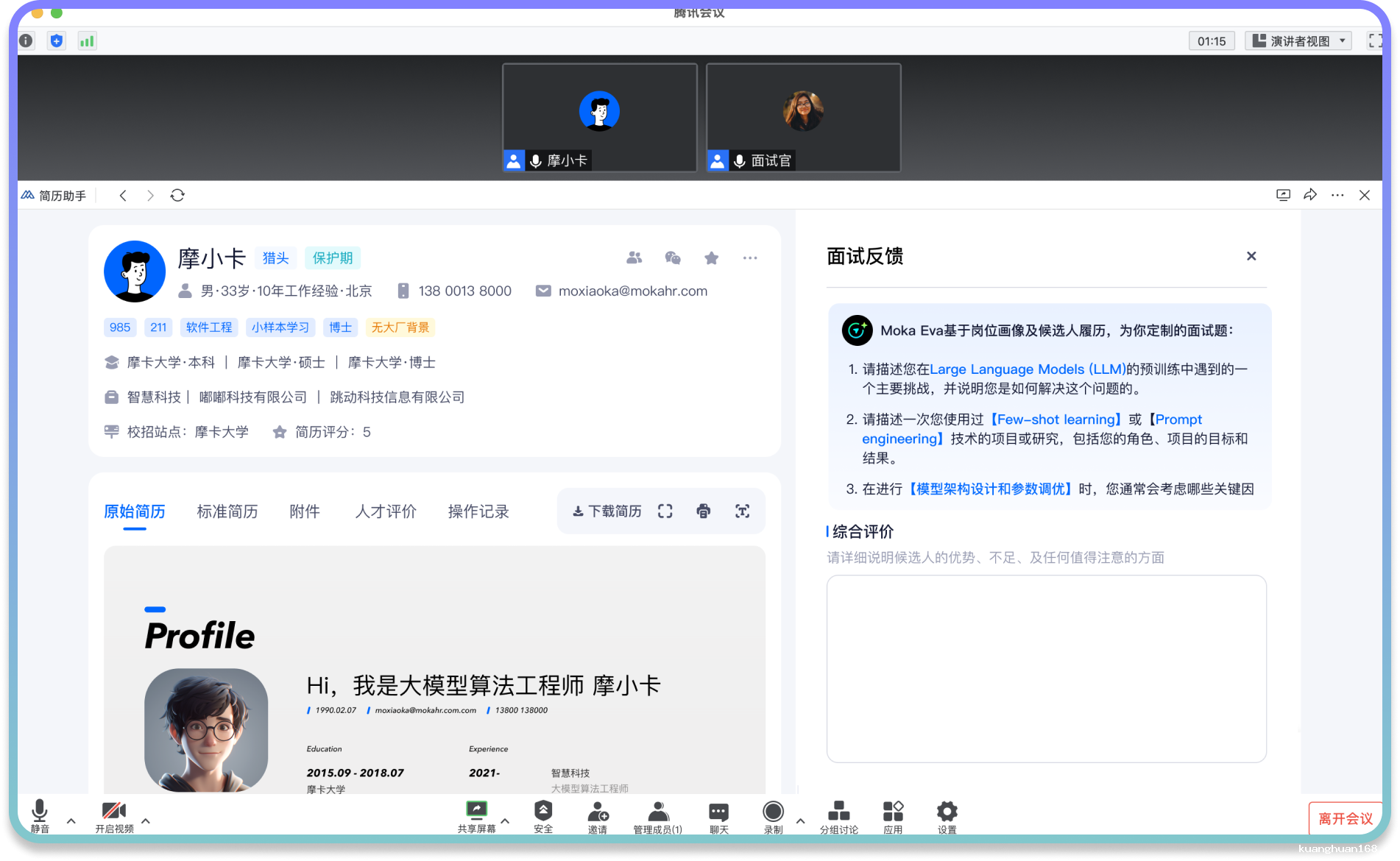Click the WeChat icon on candidate card
Screen dimensions: 1400x861
(673, 258)
